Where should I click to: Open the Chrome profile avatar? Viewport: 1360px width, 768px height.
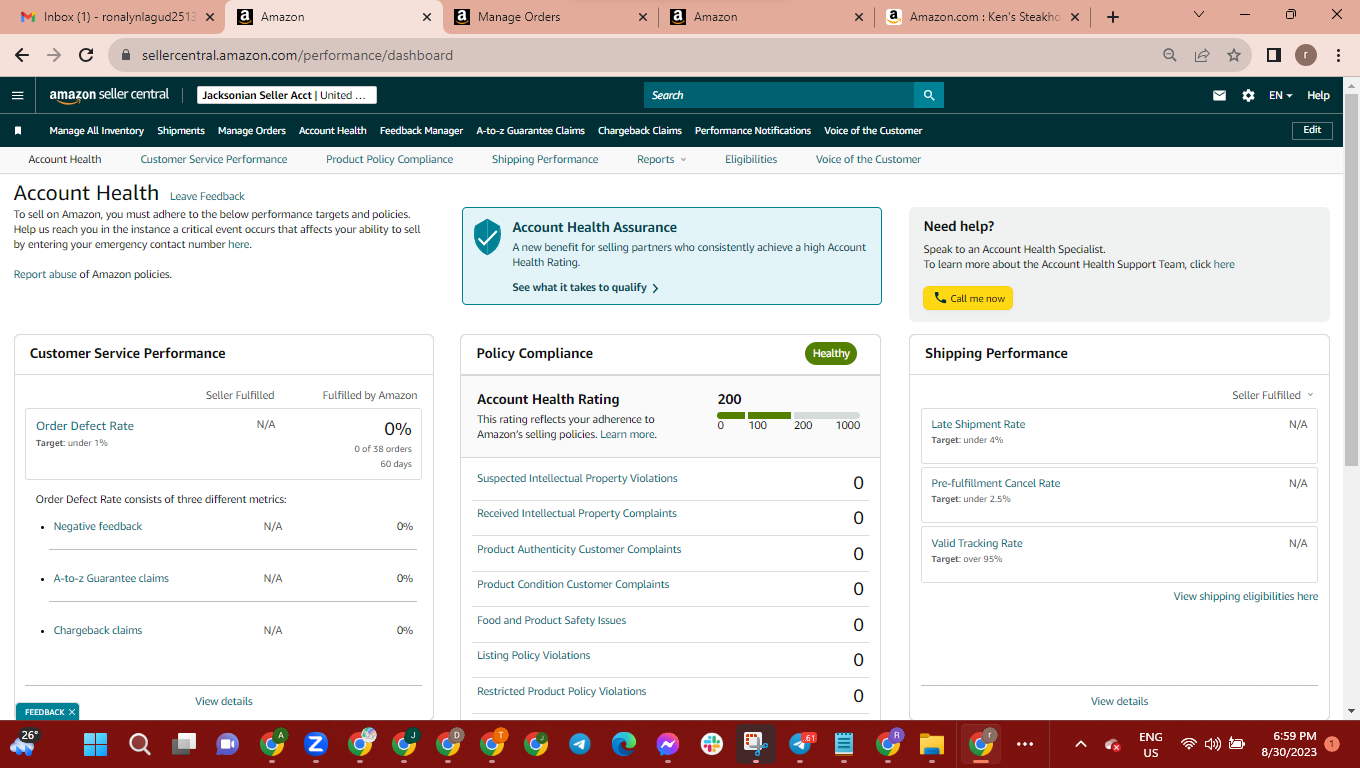tap(1306, 55)
